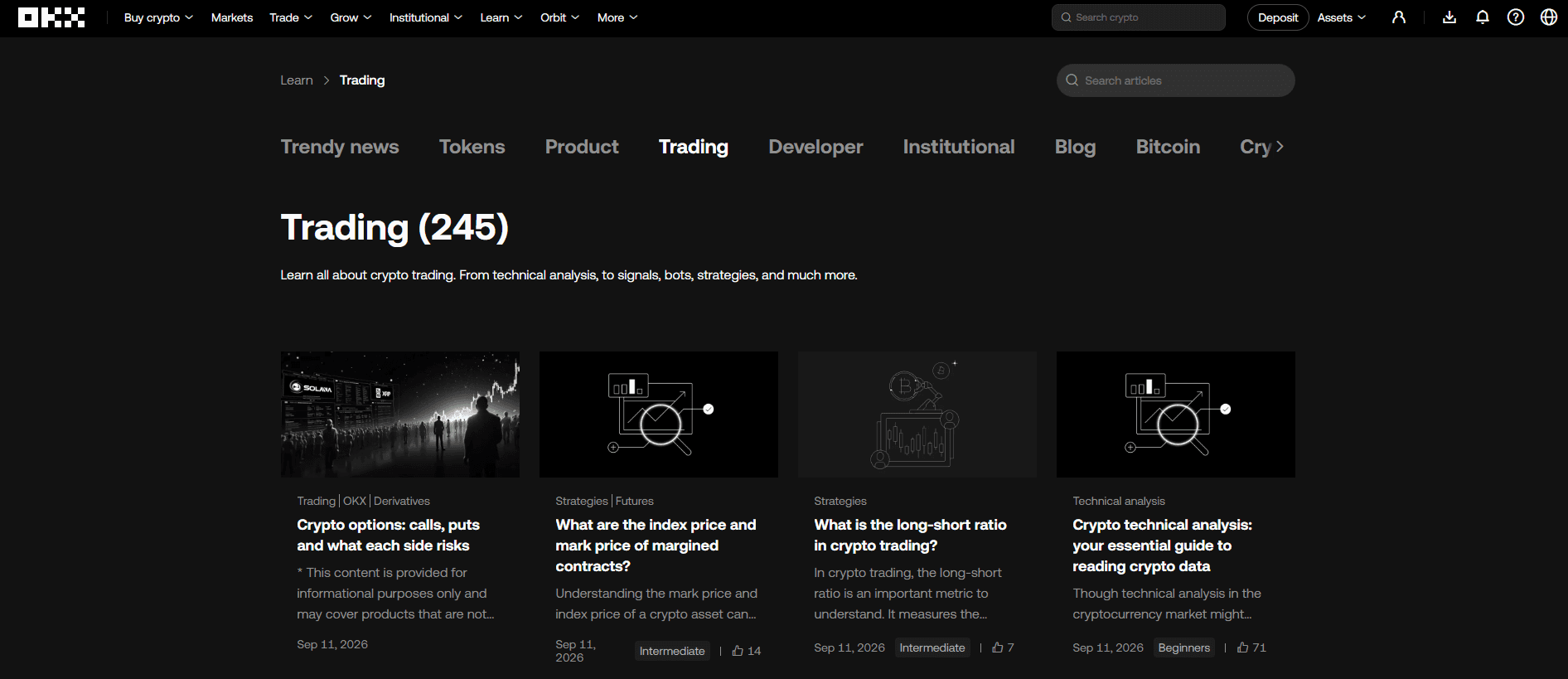The image size is (1568, 679).
Task: Expand the Grow menu
Action: pos(351,17)
